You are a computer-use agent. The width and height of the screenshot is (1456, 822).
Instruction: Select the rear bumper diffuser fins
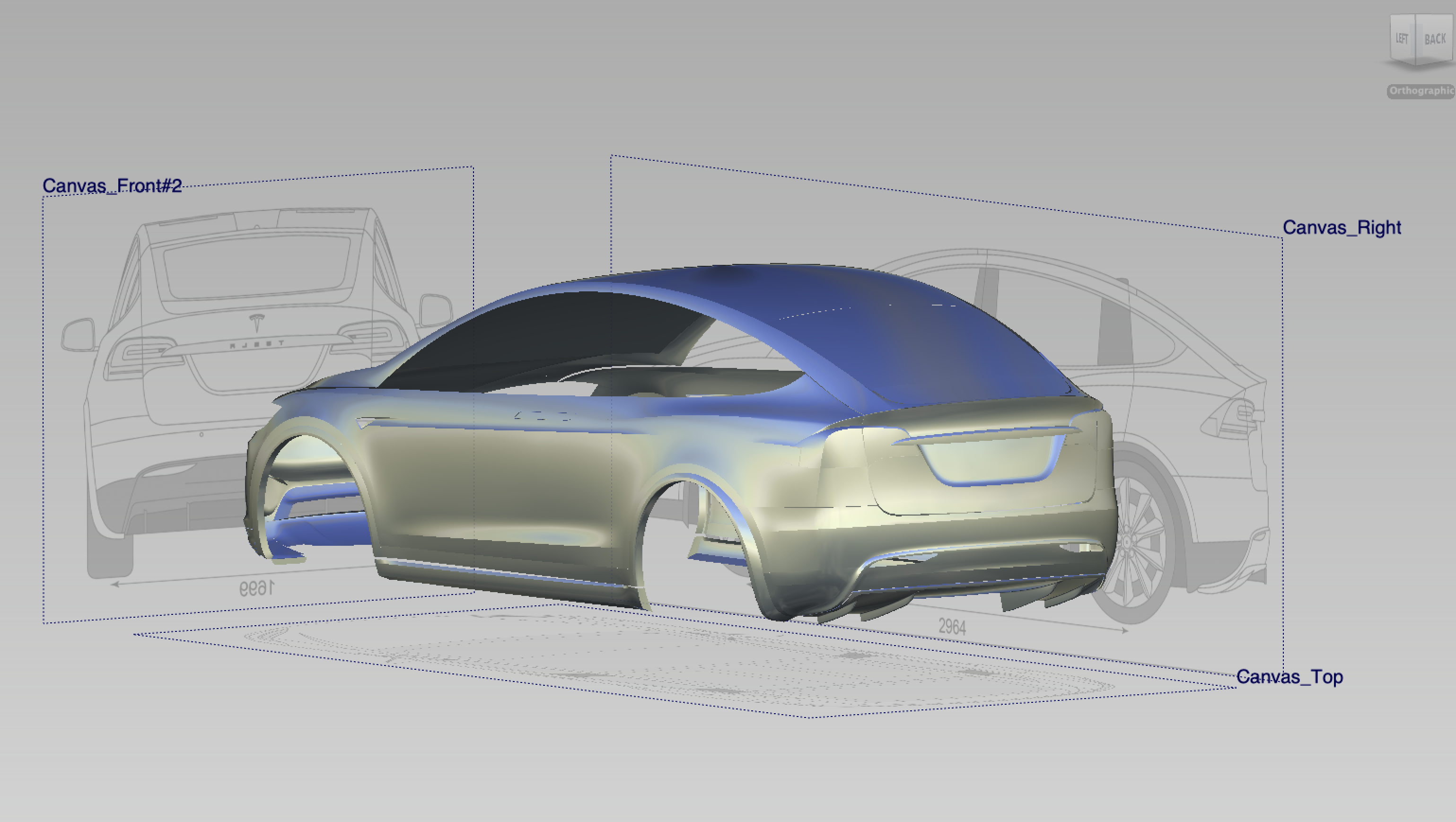[1017, 600]
